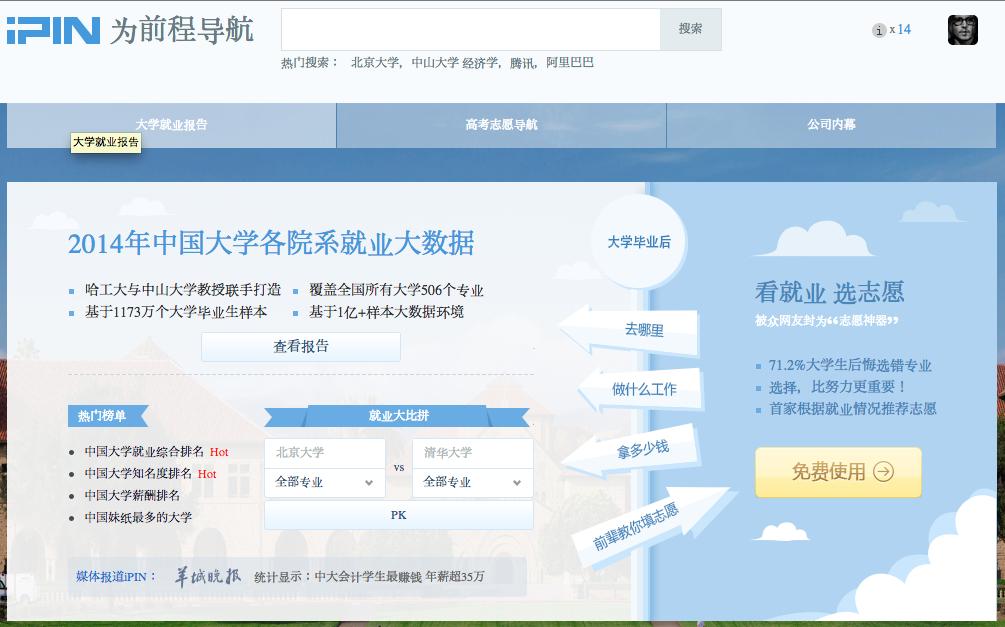Click text 基于1173万个大学毕业生样本
Image resolution: width=1005 pixels, height=627 pixels.
coord(176,312)
